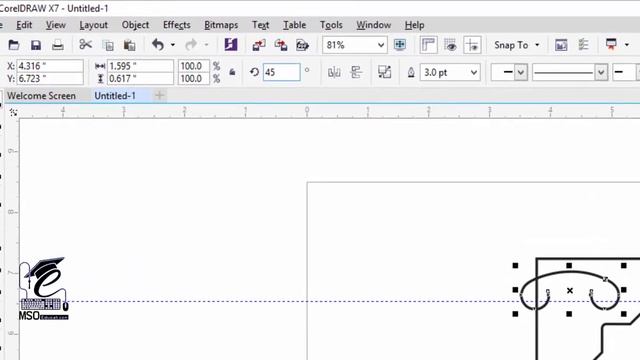Mirror the selected object vertically

point(356,73)
